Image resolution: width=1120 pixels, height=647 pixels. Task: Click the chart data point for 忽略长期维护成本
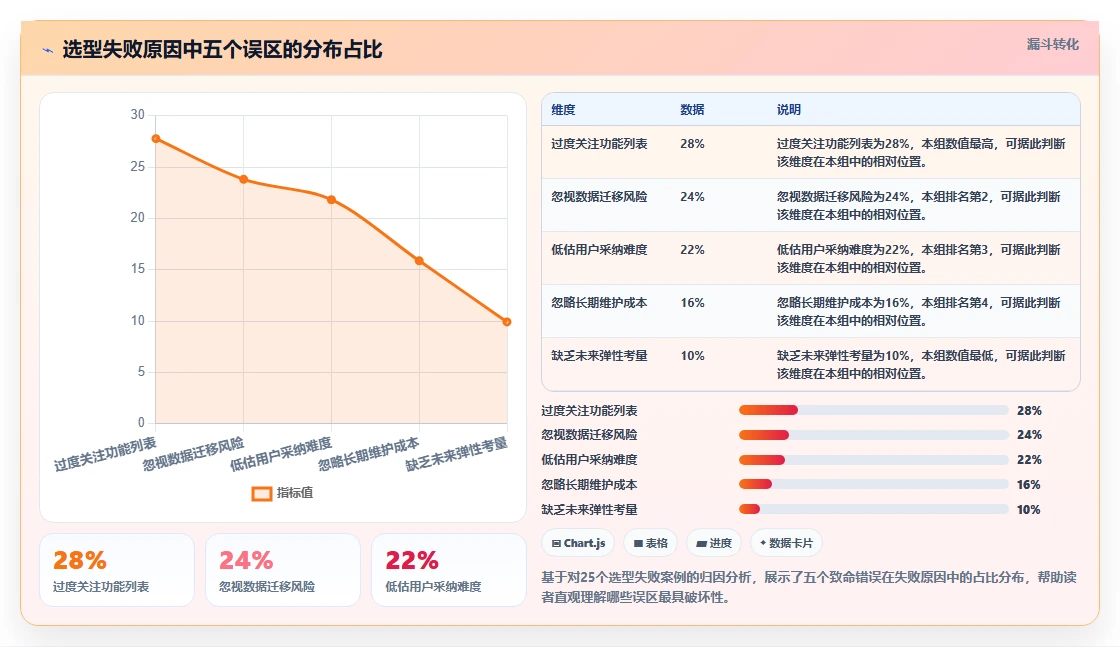tap(419, 261)
